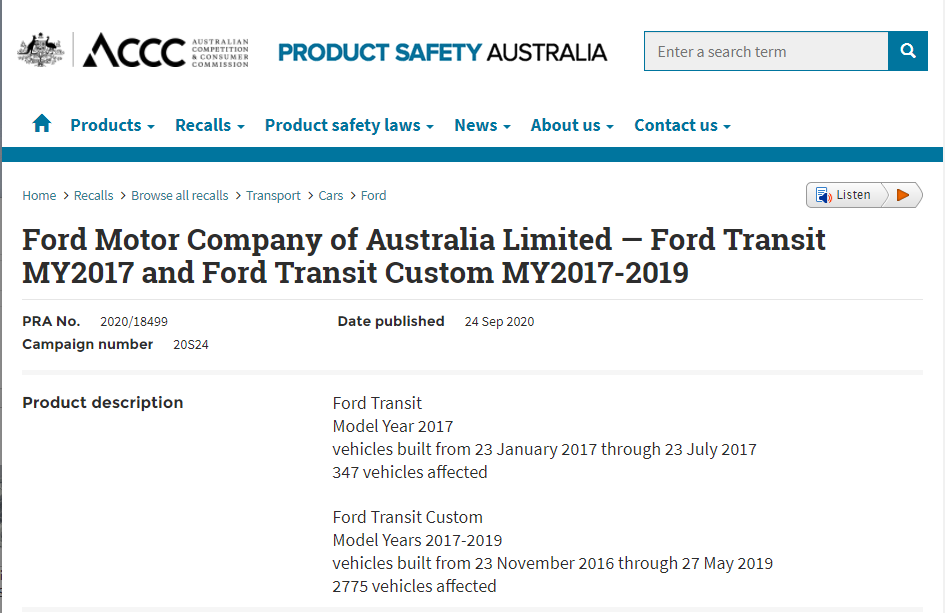
Task: Expand the Recalls dropdown menu
Action: (x=209, y=125)
